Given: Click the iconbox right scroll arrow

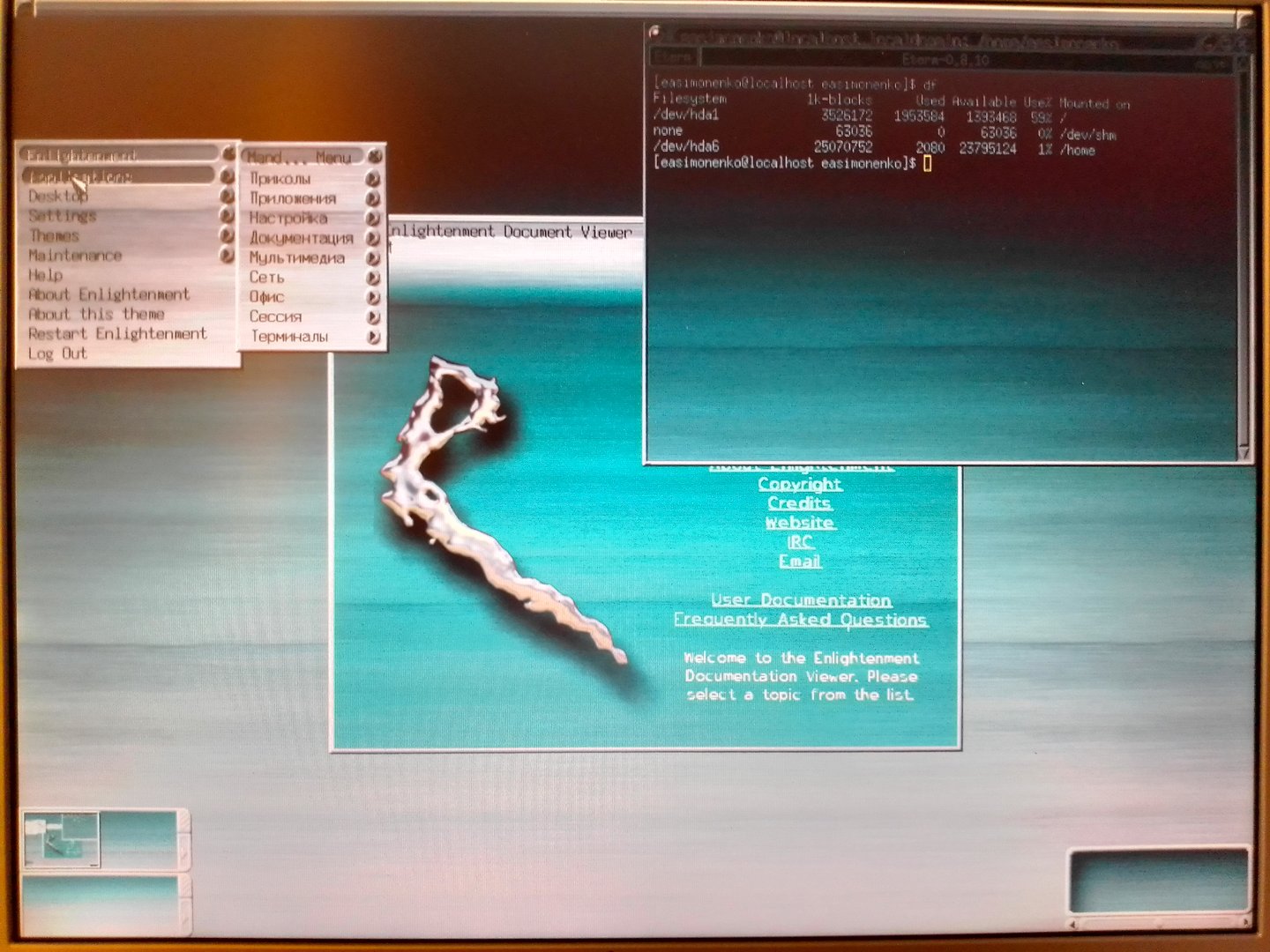Looking at the screenshot, I should (1246, 923).
